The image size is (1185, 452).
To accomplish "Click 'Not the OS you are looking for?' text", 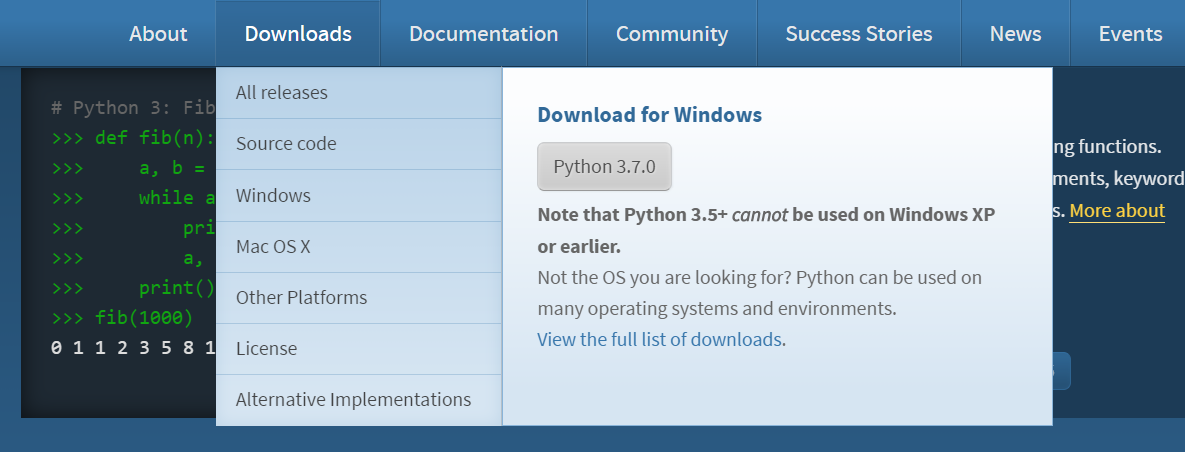I will coord(664,277).
